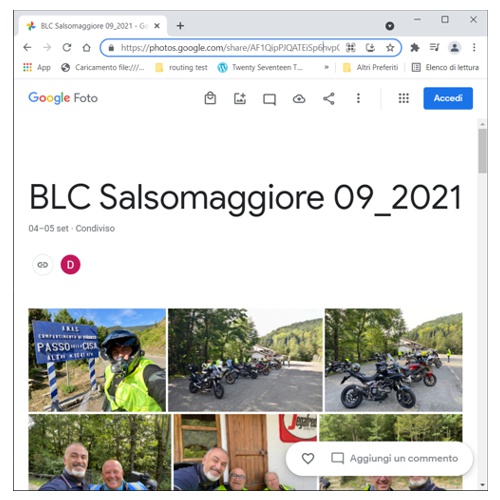Open the print shop bag icon
The height and width of the screenshot is (500, 500).
(x=210, y=98)
